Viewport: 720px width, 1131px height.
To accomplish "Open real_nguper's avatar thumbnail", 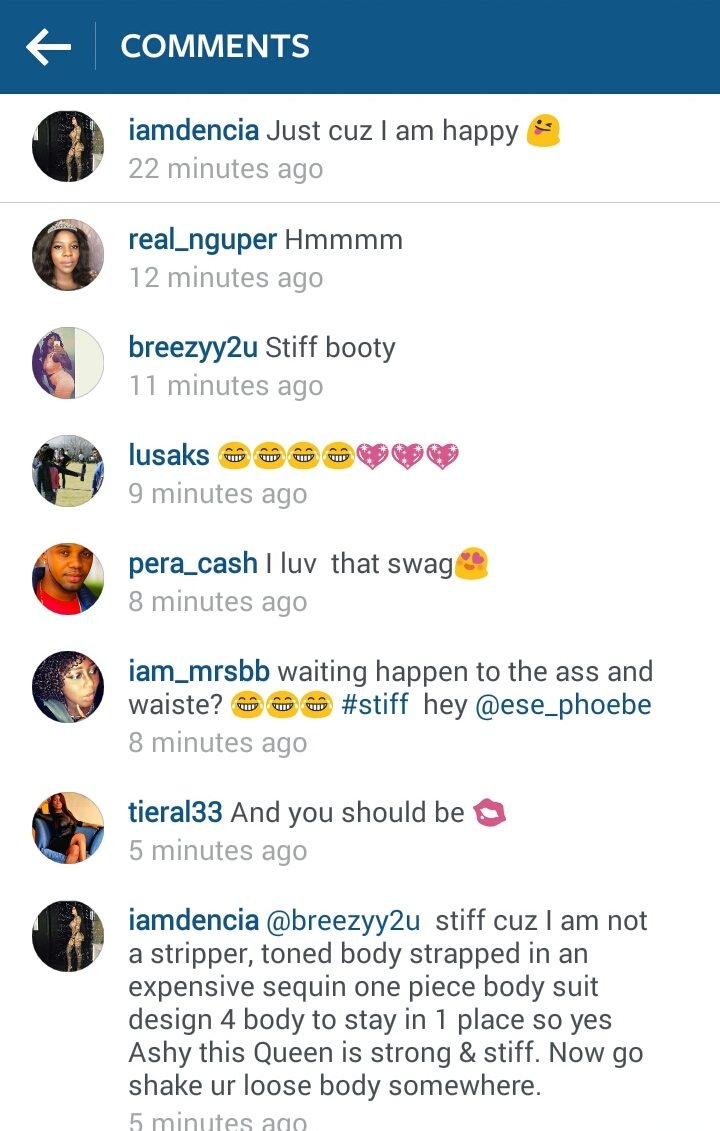I will (x=68, y=255).
